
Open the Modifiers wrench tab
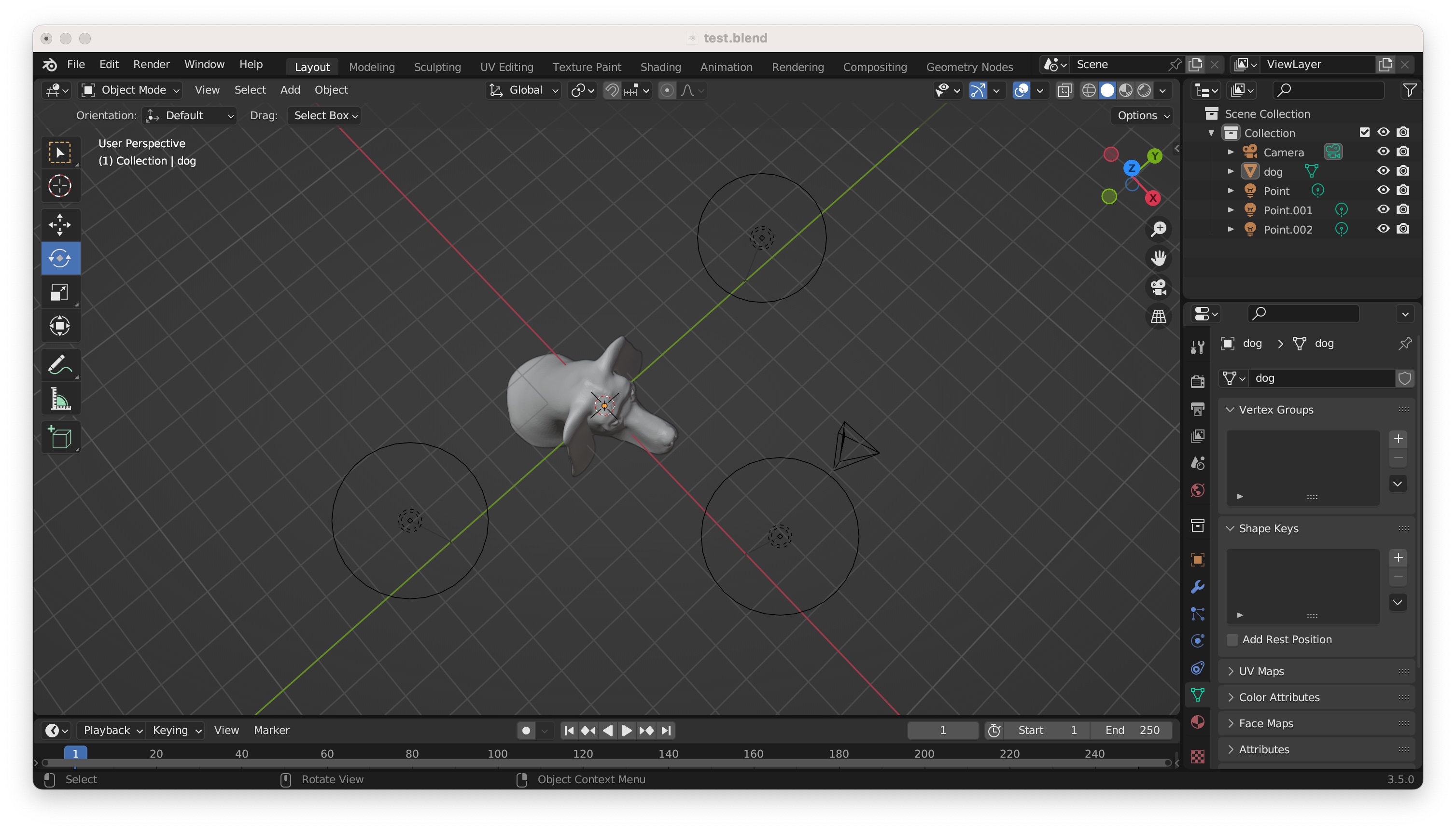tap(1198, 587)
